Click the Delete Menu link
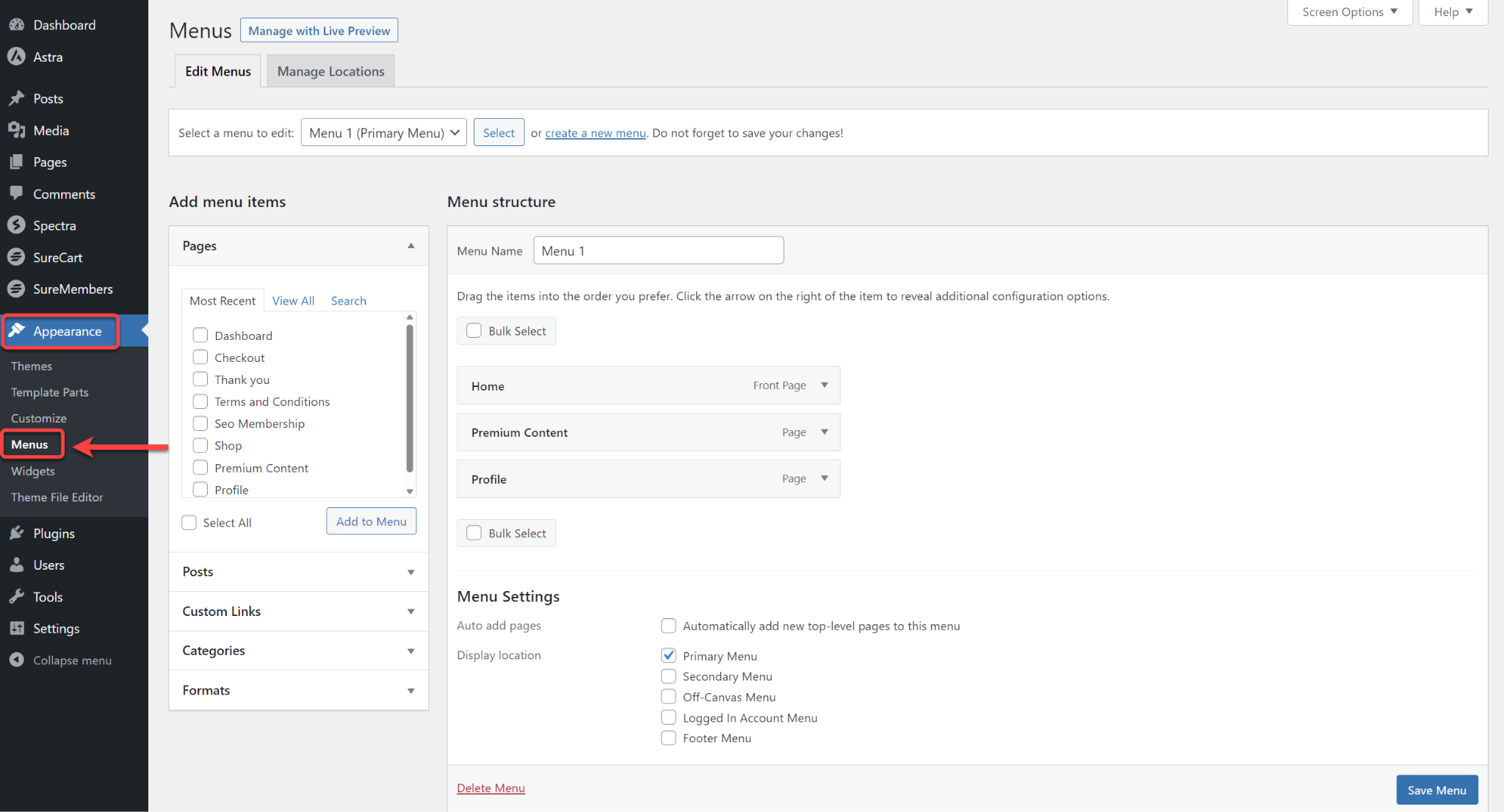The height and width of the screenshot is (812, 1504). (490, 788)
